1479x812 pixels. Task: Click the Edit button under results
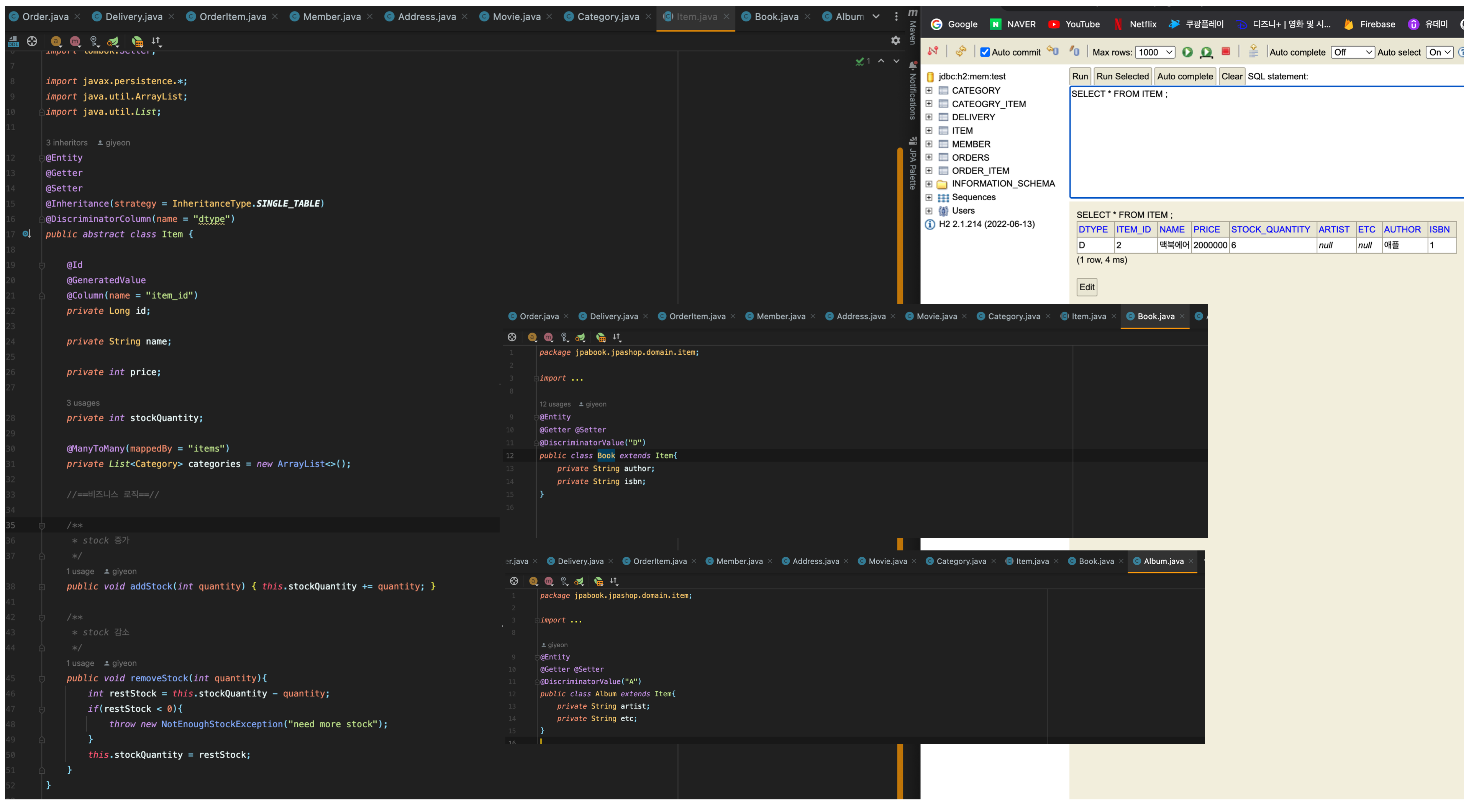tap(1086, 287)
